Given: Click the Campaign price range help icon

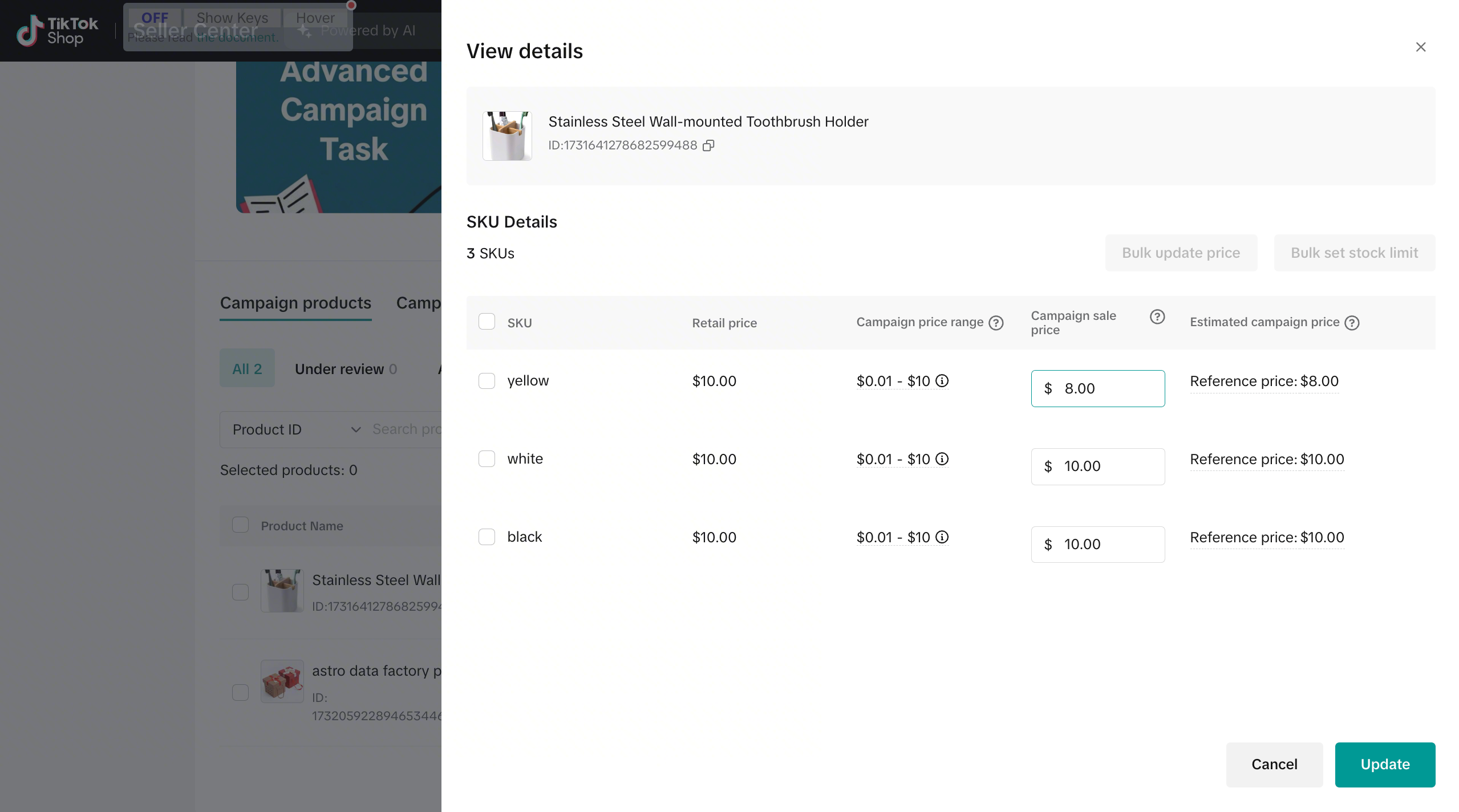Looking at the screenshot, I should tap(996, 323).
